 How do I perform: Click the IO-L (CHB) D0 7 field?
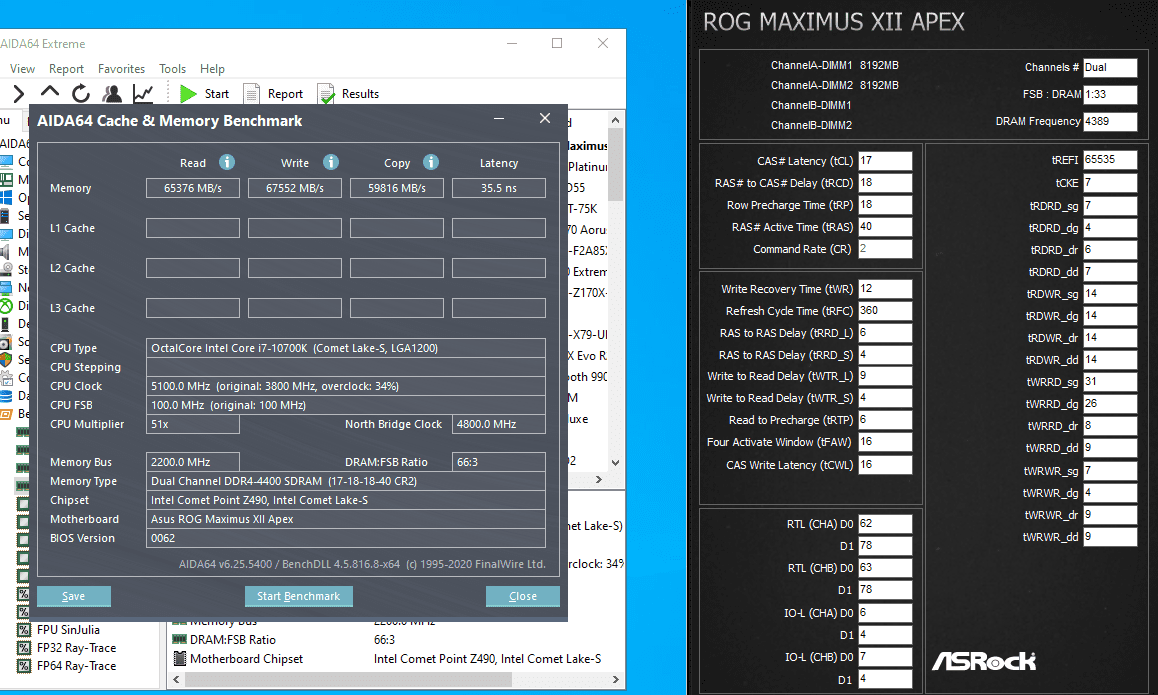pos(885,657)
